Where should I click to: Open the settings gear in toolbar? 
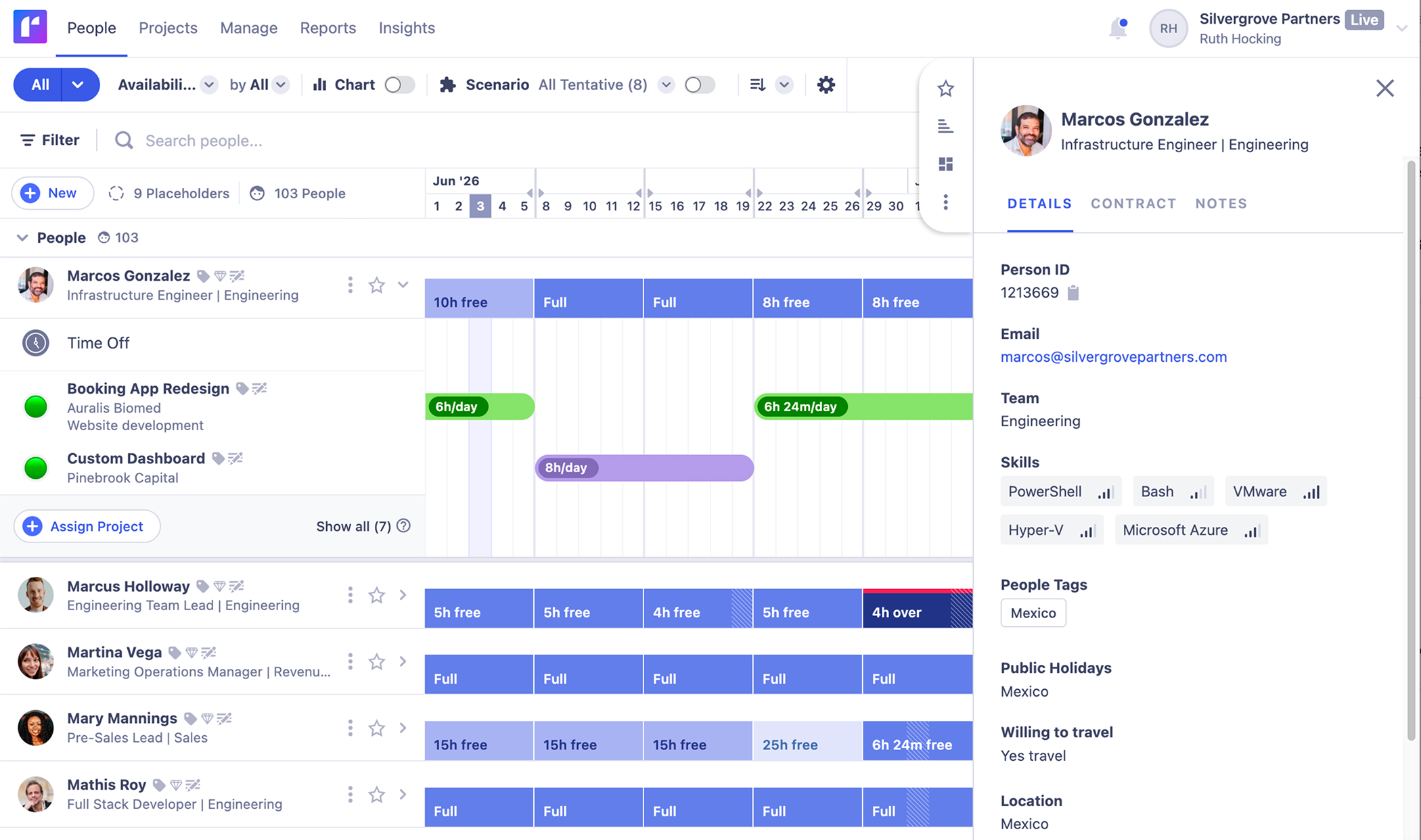tap(826, 85)
